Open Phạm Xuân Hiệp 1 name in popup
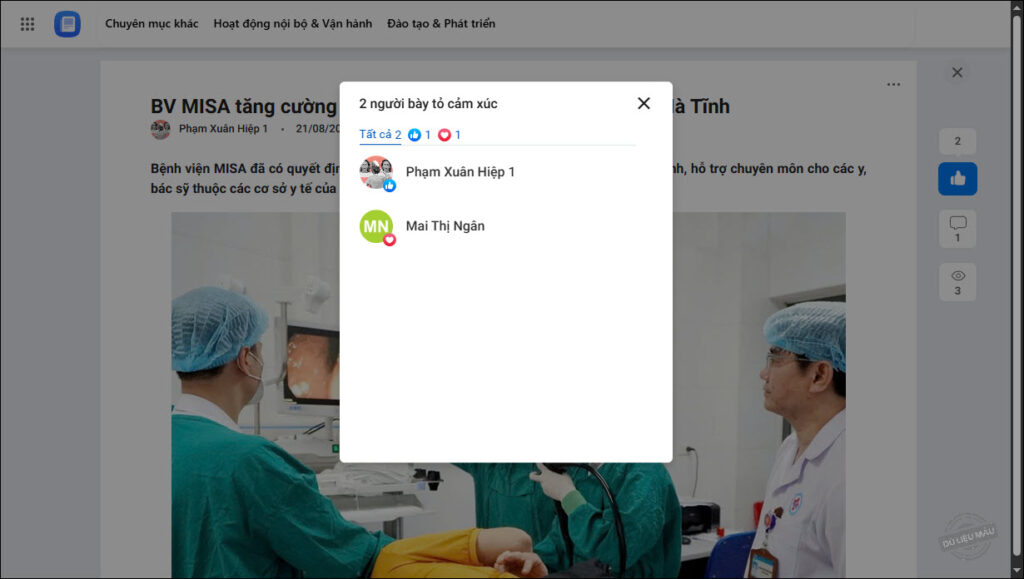Image resolution: width=1024 pixels, height=579 pixels. pos(460,172)
